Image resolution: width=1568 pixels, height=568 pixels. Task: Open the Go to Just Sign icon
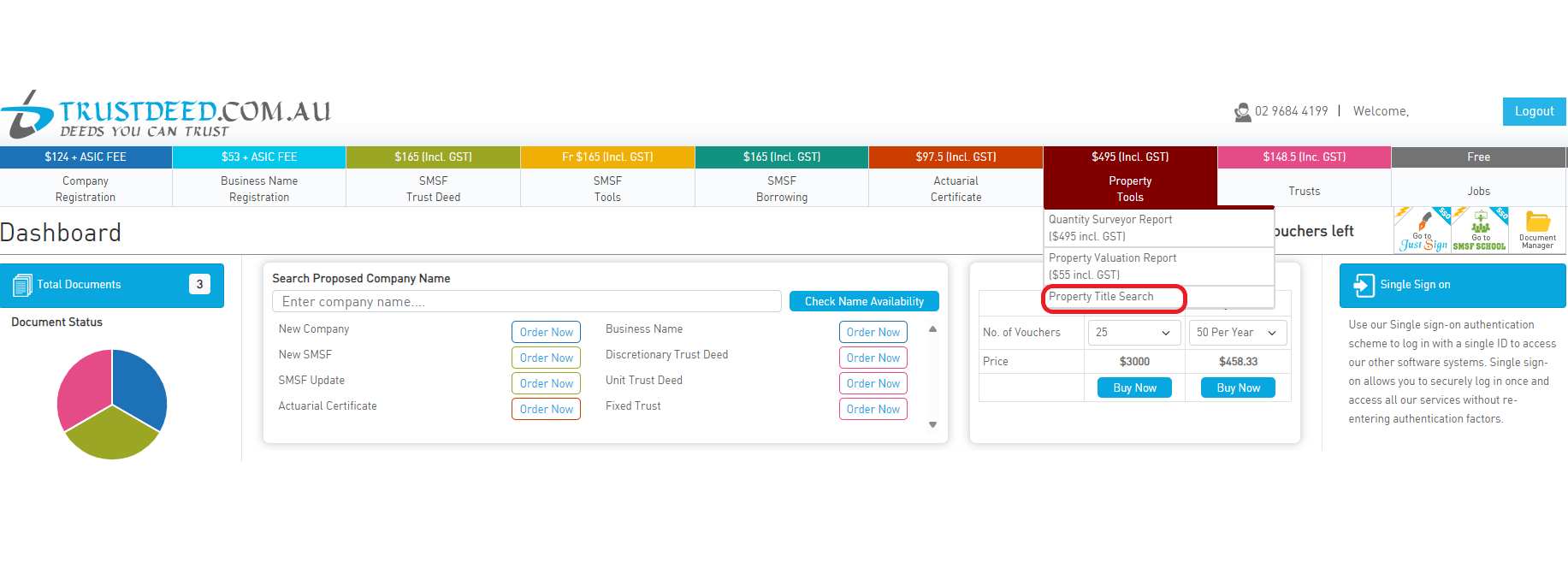[x=1422, y=230]
